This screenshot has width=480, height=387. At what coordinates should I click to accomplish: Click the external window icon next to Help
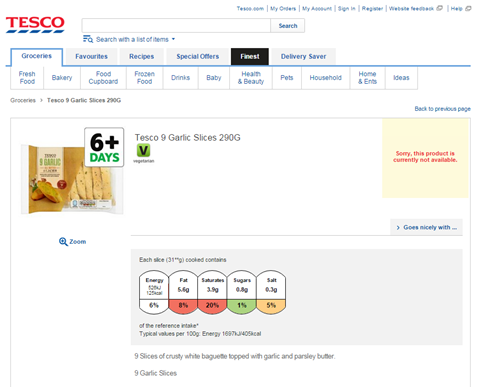tap(468, 8)
